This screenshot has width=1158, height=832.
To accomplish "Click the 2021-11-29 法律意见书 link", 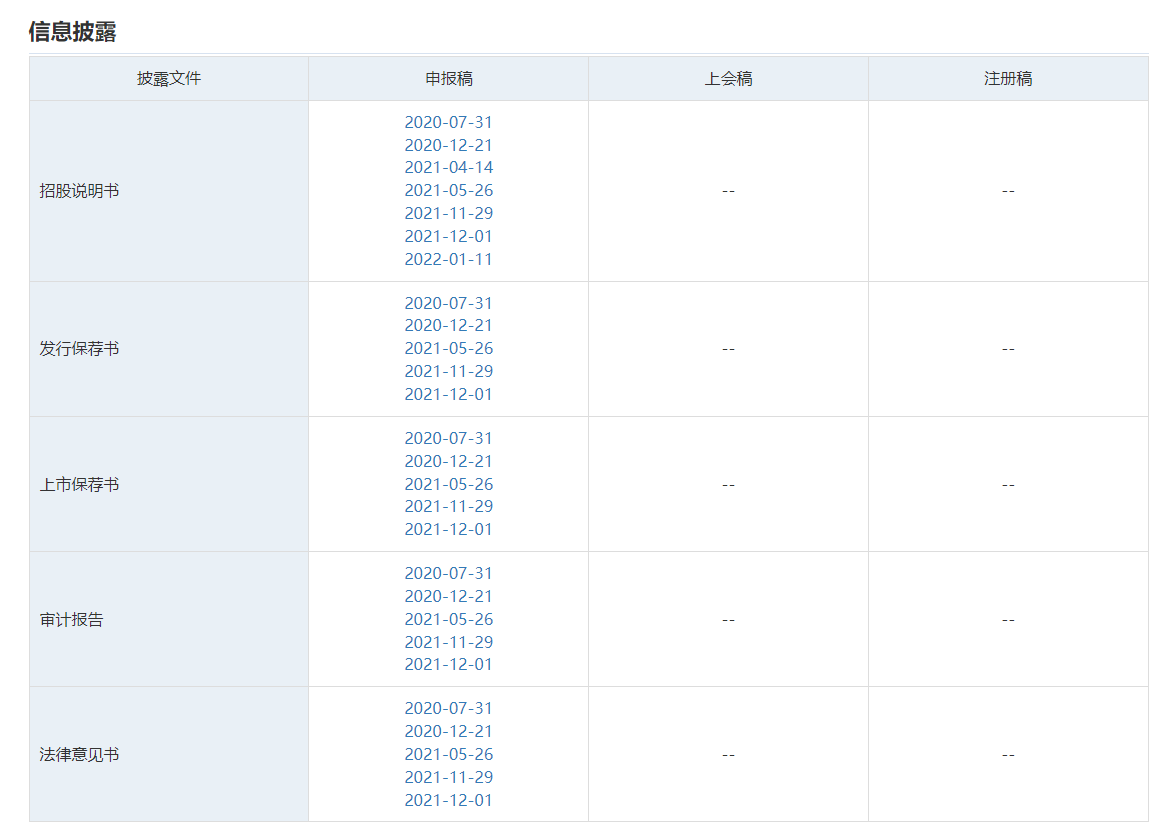I will [x=448, y=777].
